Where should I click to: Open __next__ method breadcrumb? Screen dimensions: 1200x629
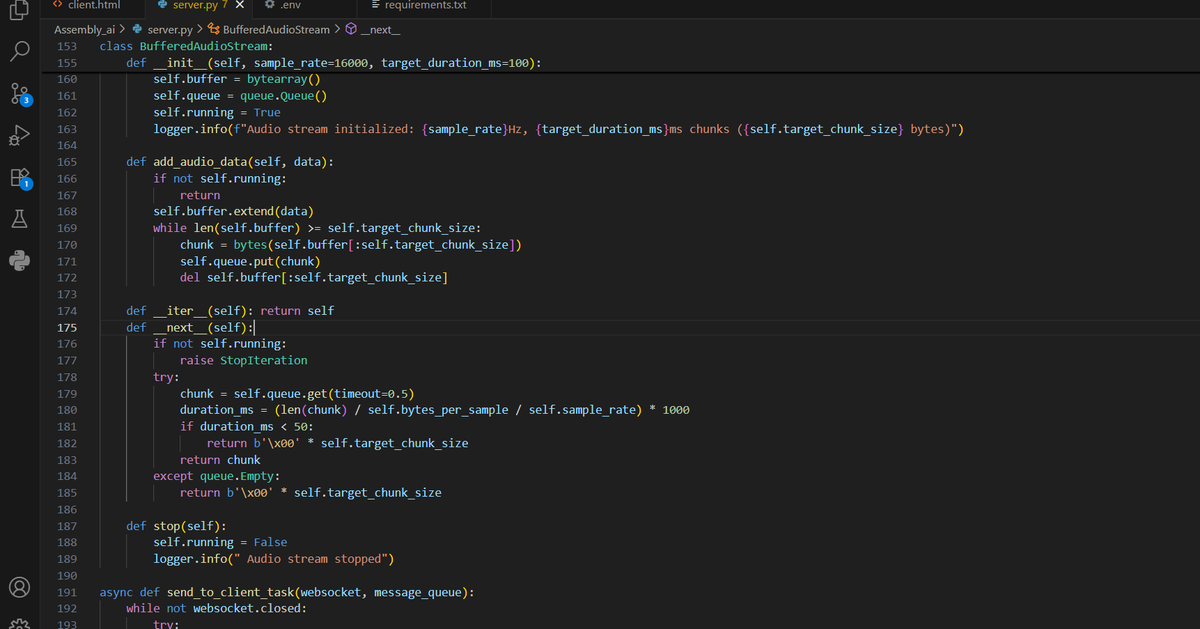coord(380,30)
